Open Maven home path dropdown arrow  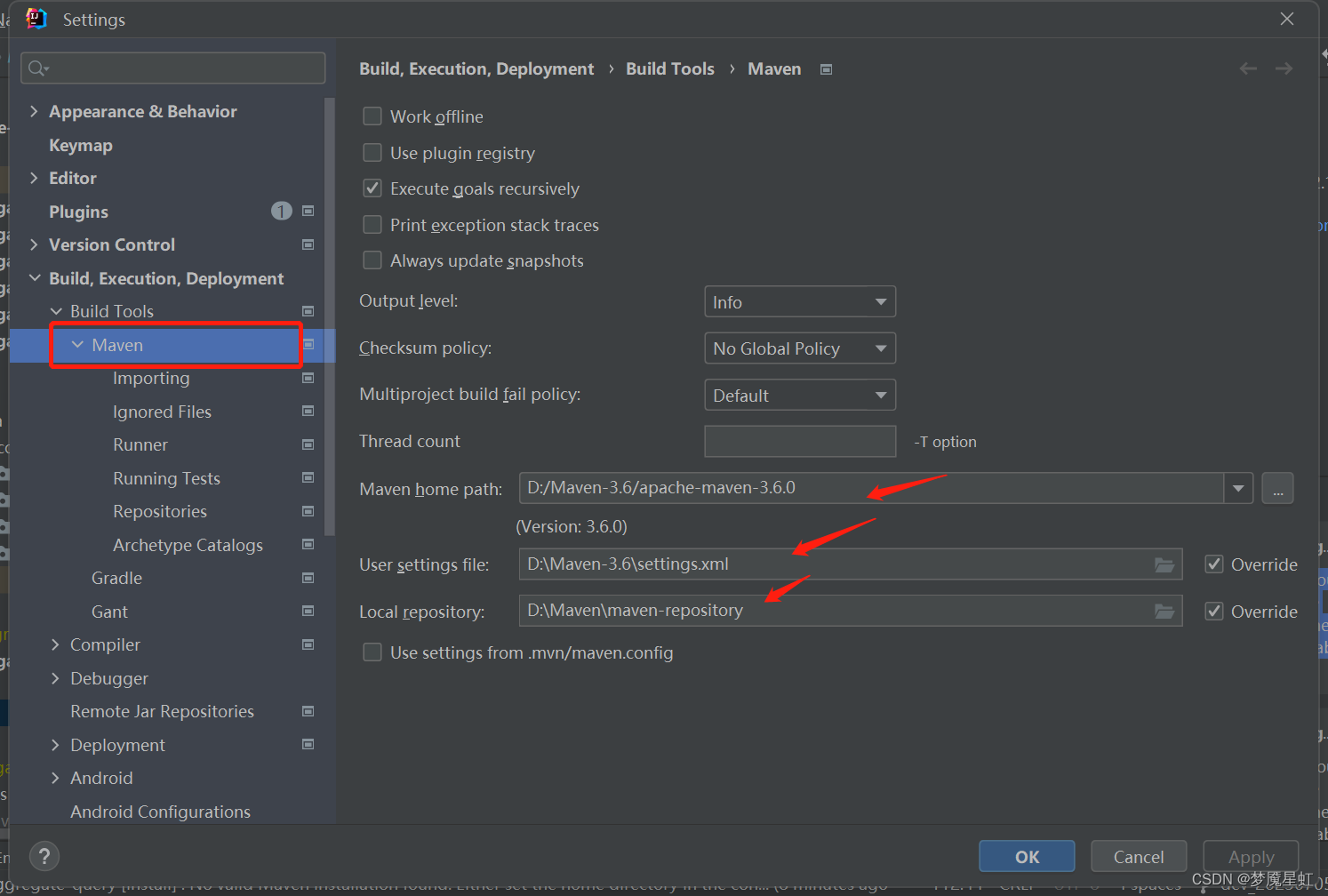pos(1238,488)
